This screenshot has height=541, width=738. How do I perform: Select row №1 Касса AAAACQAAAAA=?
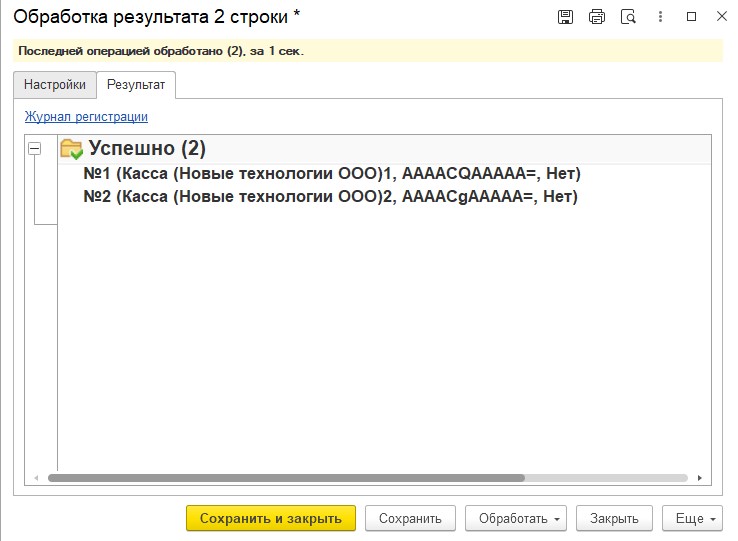pos(332,174)
